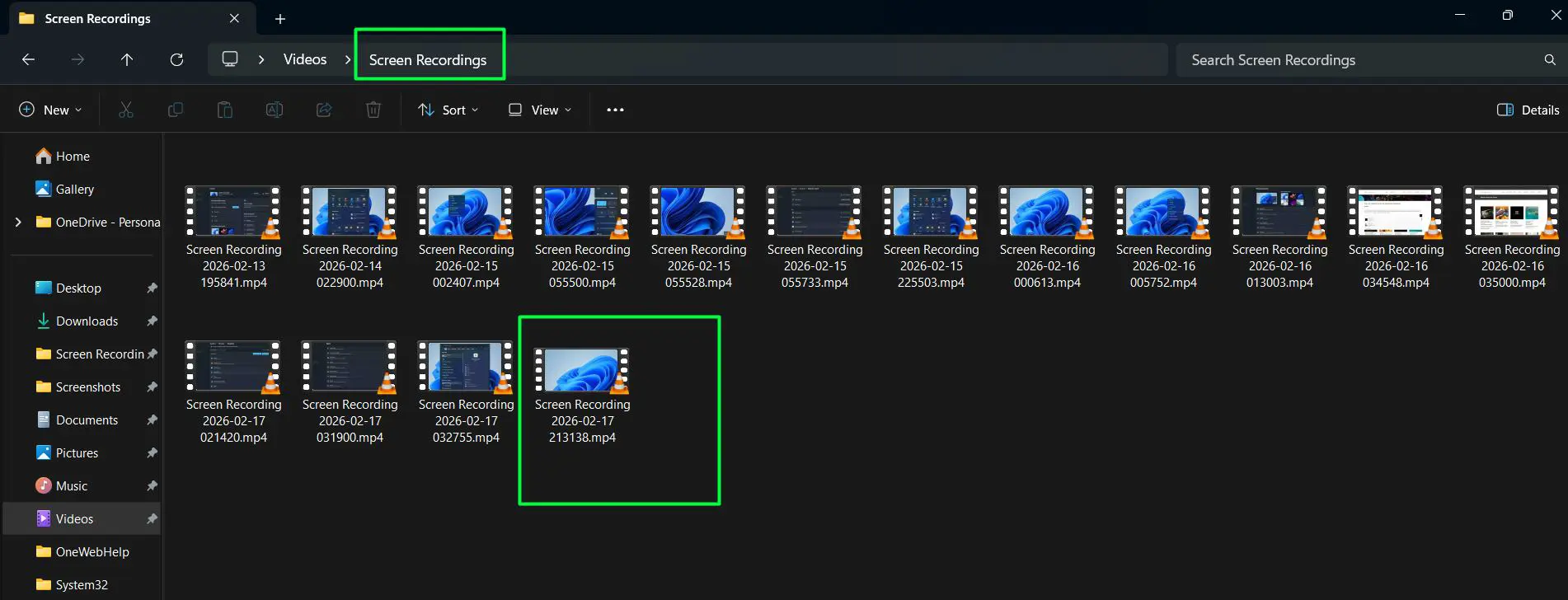Select Screen Recording 2026-02-13 195841.mp4
Image resolution: width=1568 pixels, height=600 pixels.
tap(233, 237)
